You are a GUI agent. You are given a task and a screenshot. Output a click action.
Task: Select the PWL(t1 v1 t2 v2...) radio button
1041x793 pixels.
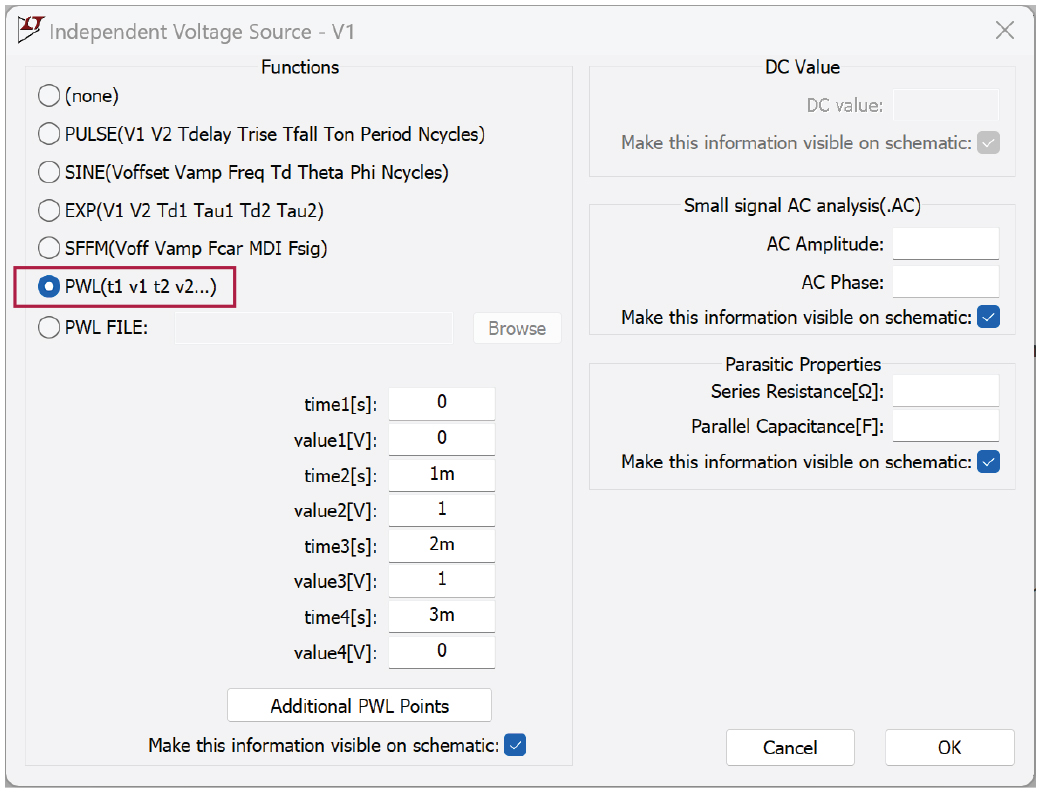pyautogui.click(x=49, y=287)
